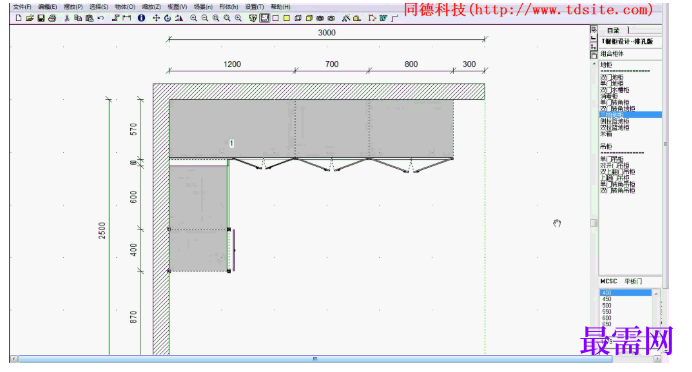Screen dimensions: 692x372
Task: Select the Rotate circular-arrow tool
Action: (167, 18)
